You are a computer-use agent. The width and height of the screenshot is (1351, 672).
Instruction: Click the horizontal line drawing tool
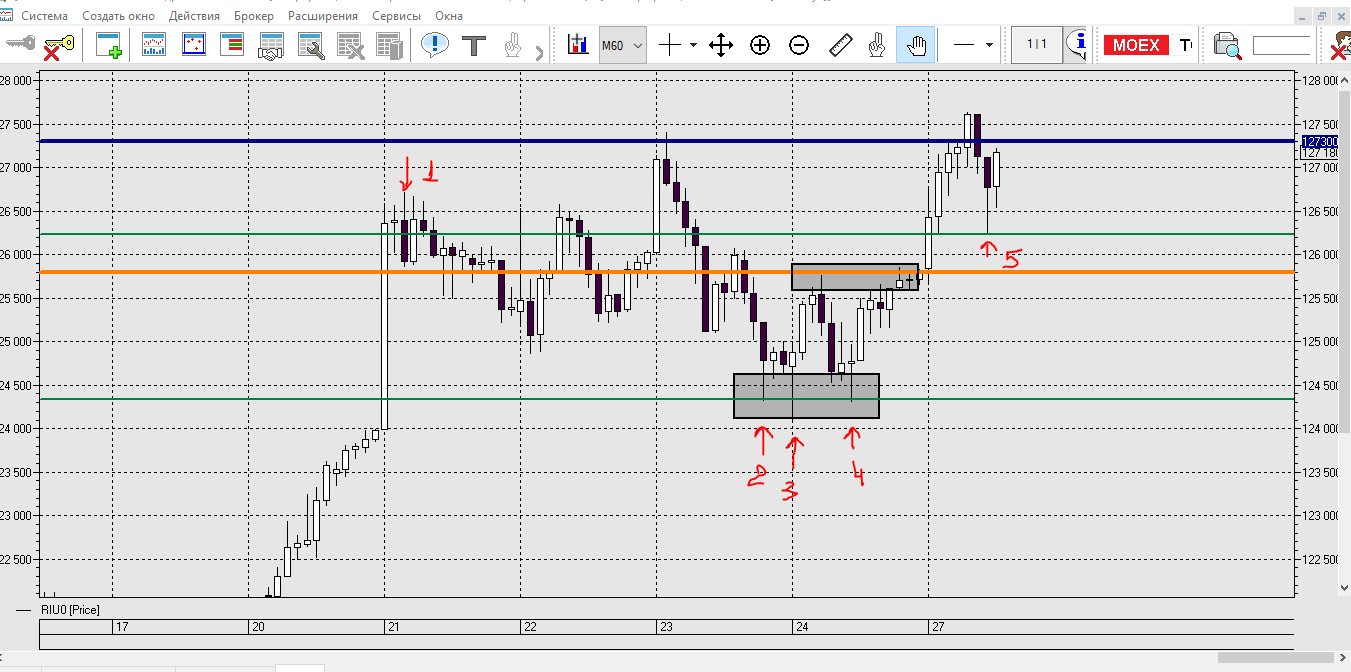(x=964, y=45)
